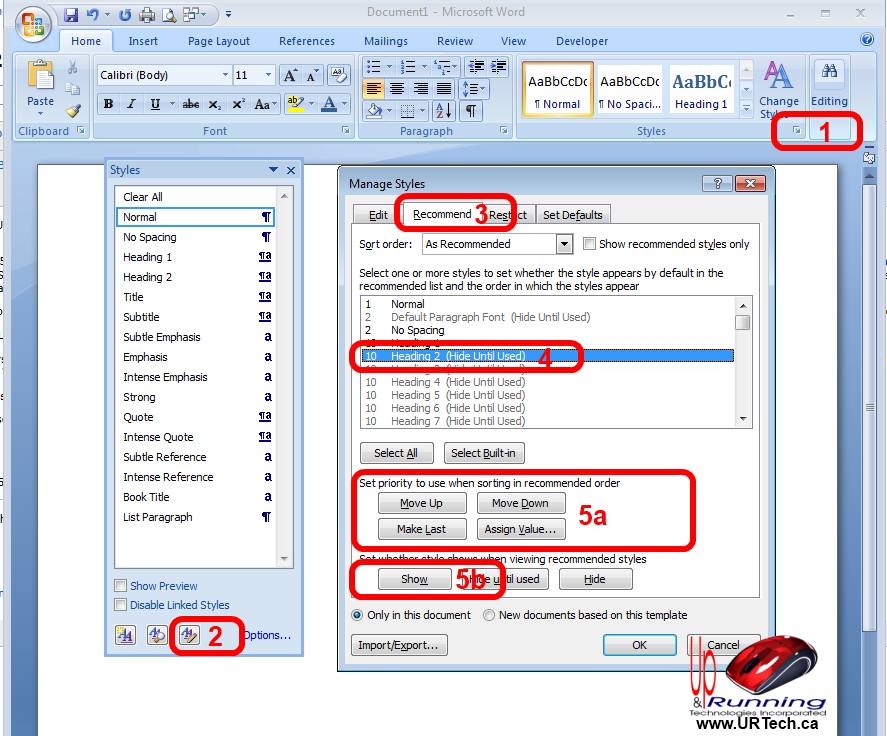887x736 pixels.
Task: Click the Style Inspector icon
Action: tap(157, 634)
